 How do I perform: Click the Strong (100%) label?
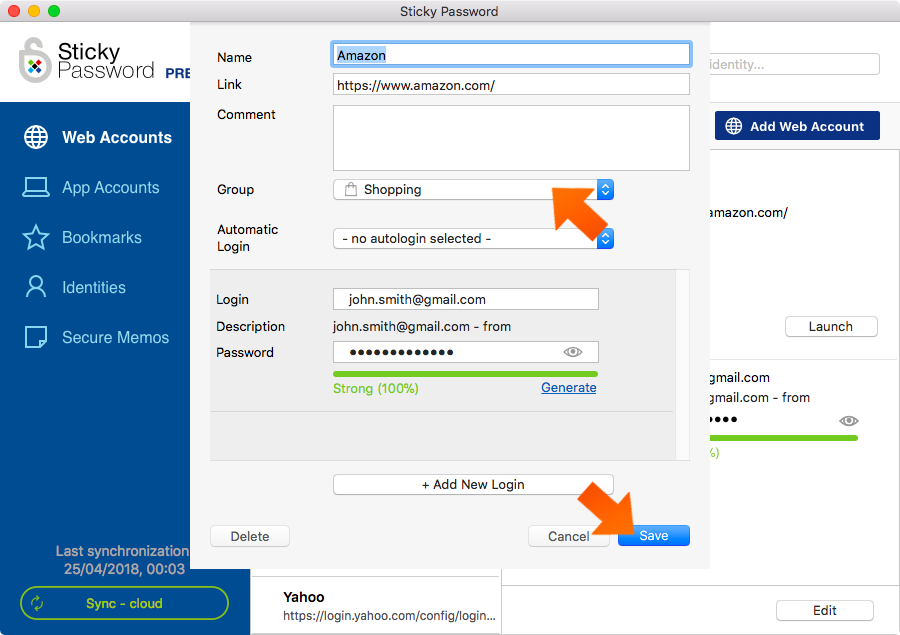click(375, 388)
